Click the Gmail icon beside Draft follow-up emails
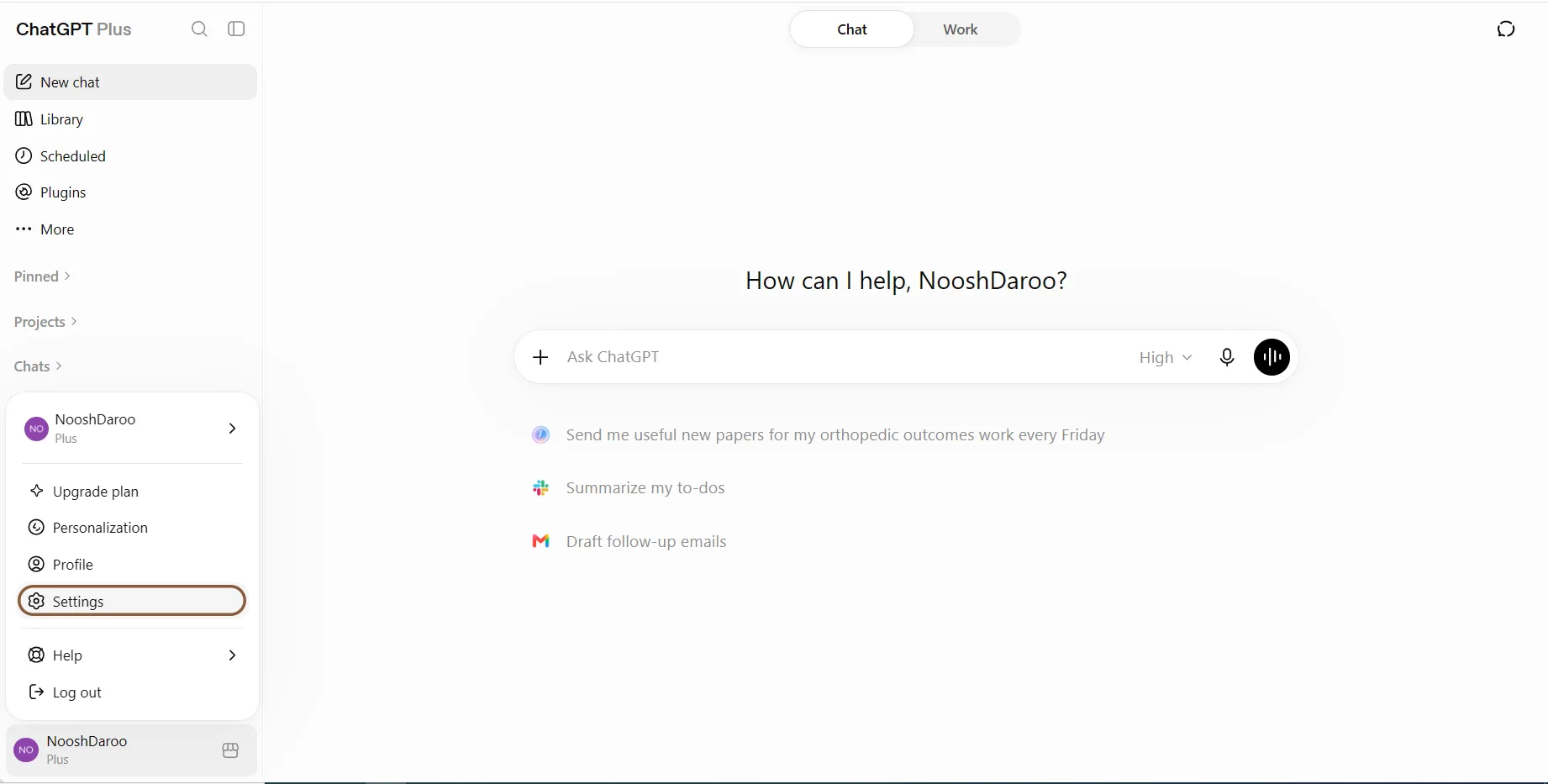Screen dimensions: 1548x784 tap(541, 541)
